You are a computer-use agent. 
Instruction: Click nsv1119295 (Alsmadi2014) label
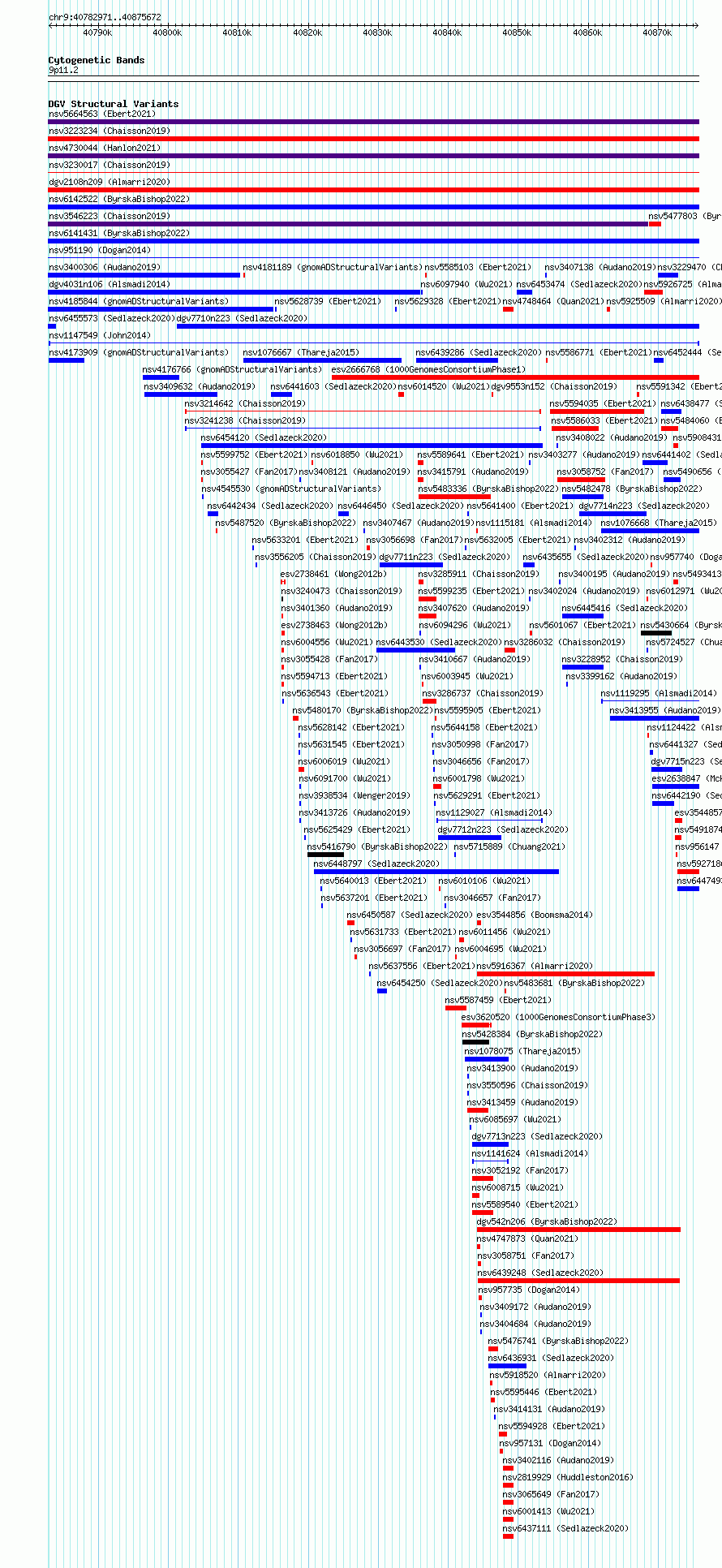(659, 694)
